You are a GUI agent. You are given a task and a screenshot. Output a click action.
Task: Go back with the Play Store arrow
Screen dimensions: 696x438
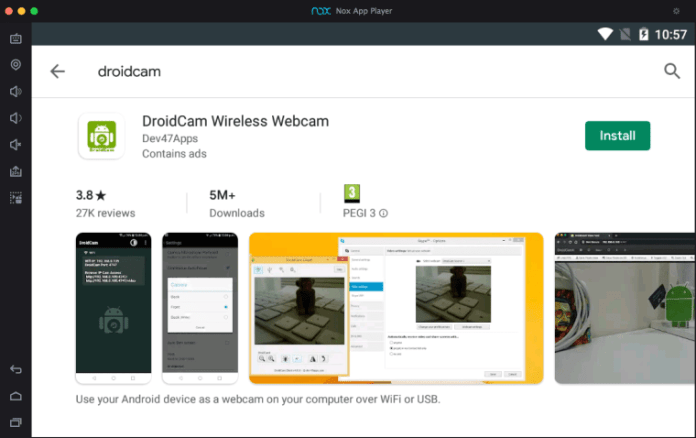[x=58, y=71]
